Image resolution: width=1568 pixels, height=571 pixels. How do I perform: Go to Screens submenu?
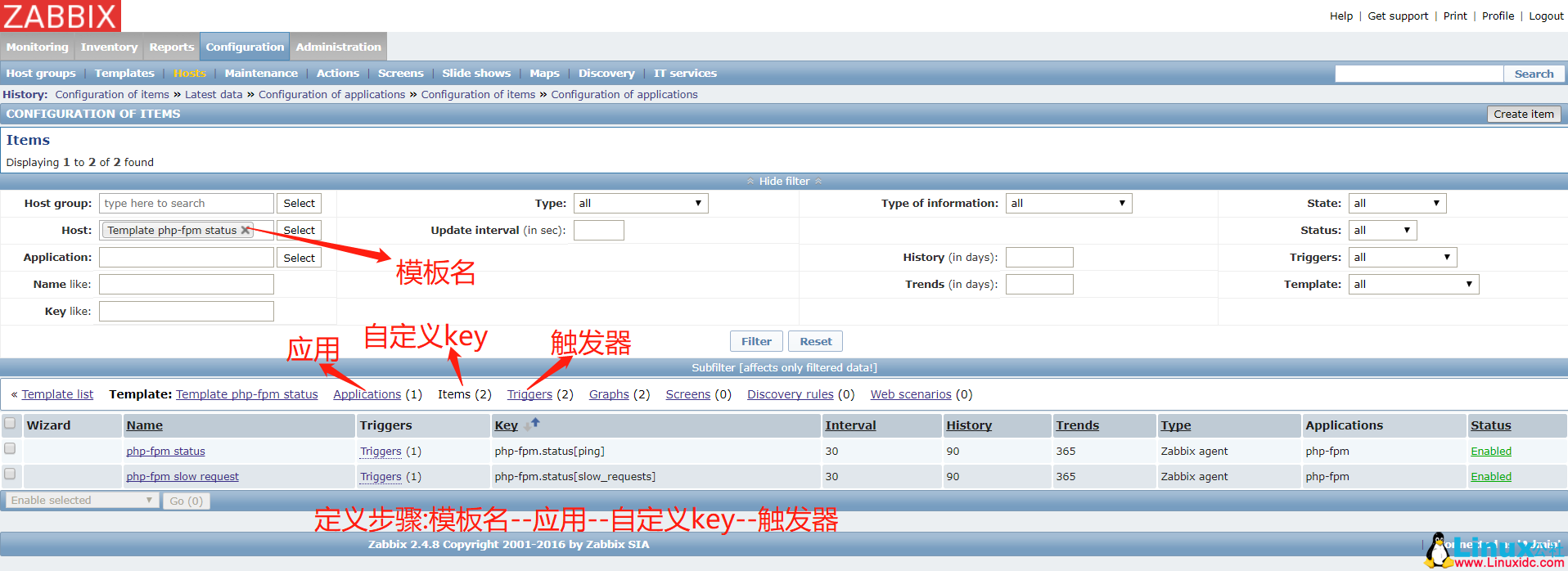(401, 73)
